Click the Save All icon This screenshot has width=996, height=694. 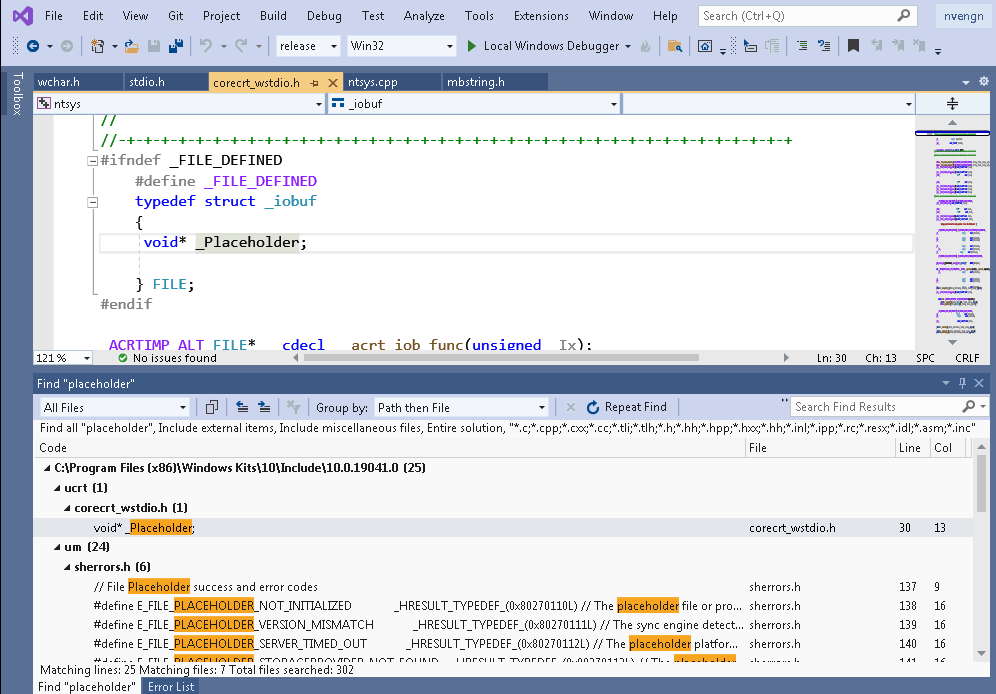tap(176, 46)
